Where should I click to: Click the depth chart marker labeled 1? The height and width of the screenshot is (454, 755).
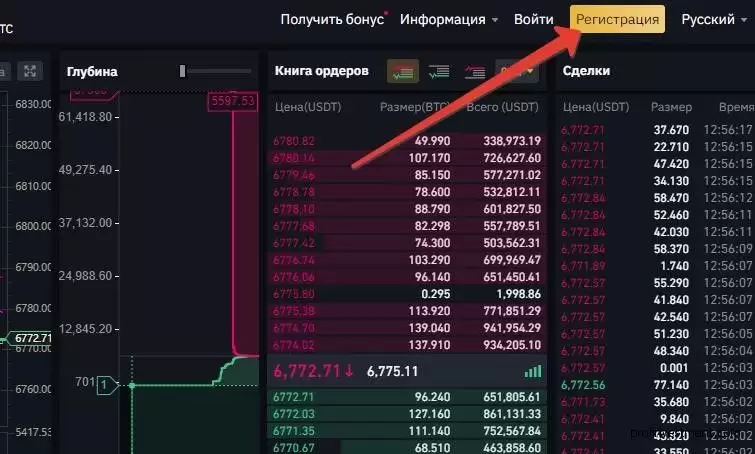(107, 385)
